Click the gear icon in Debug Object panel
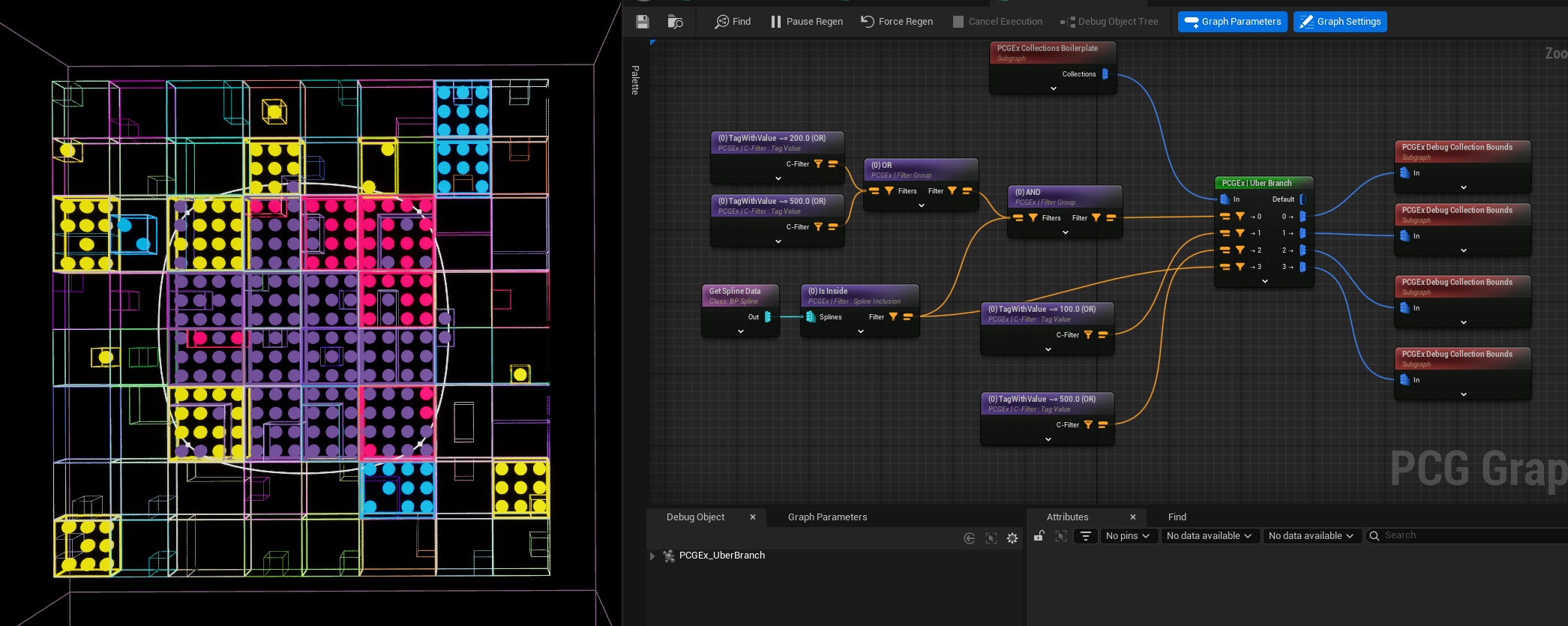This screenshot has width=1568, height=626. pos(1012,538)
